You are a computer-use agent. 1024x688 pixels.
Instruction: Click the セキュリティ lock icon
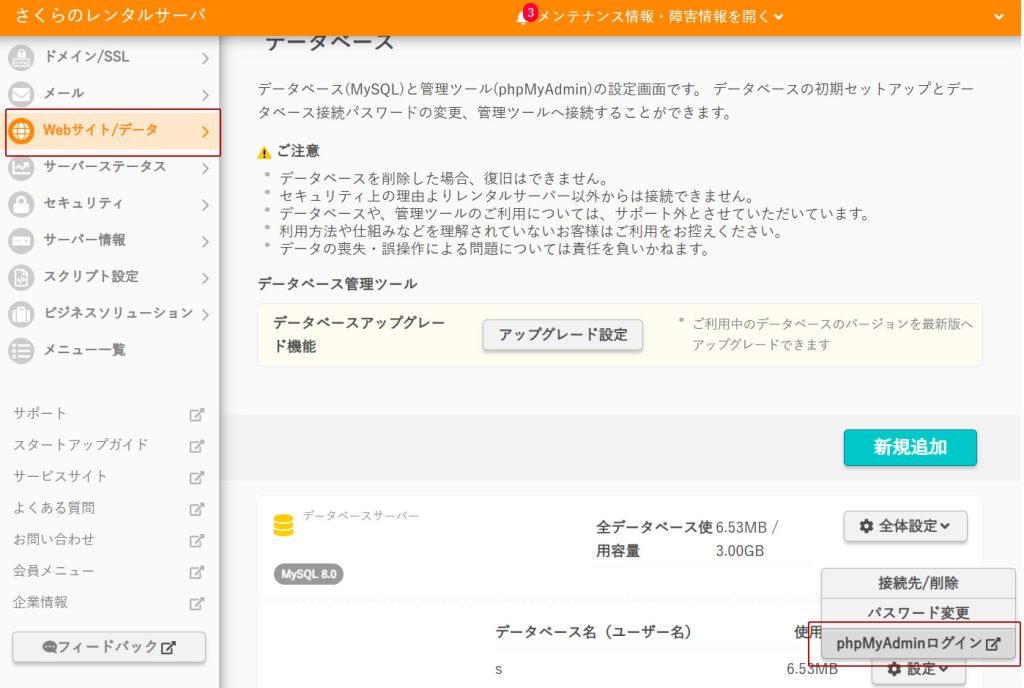[21, 204]
